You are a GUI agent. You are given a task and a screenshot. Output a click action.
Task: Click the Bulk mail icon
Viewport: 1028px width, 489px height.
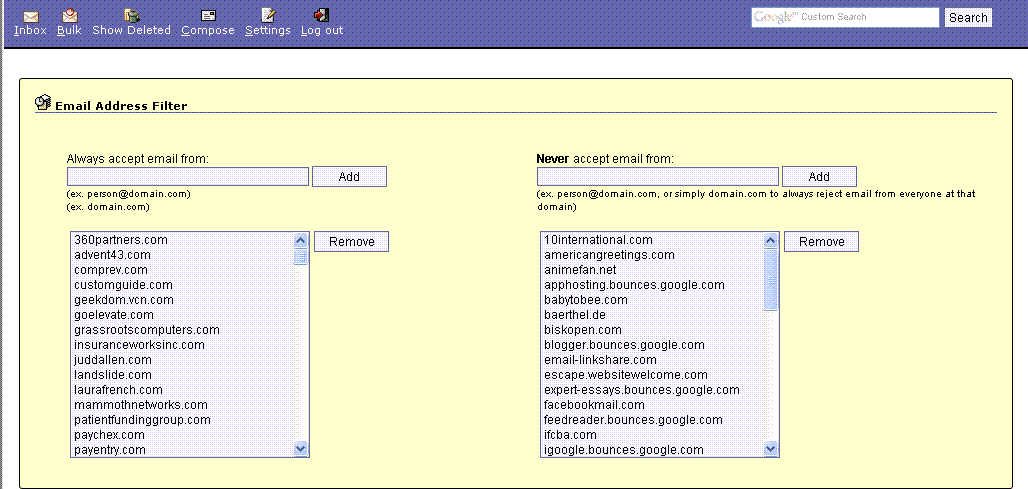tap(69, 15)
